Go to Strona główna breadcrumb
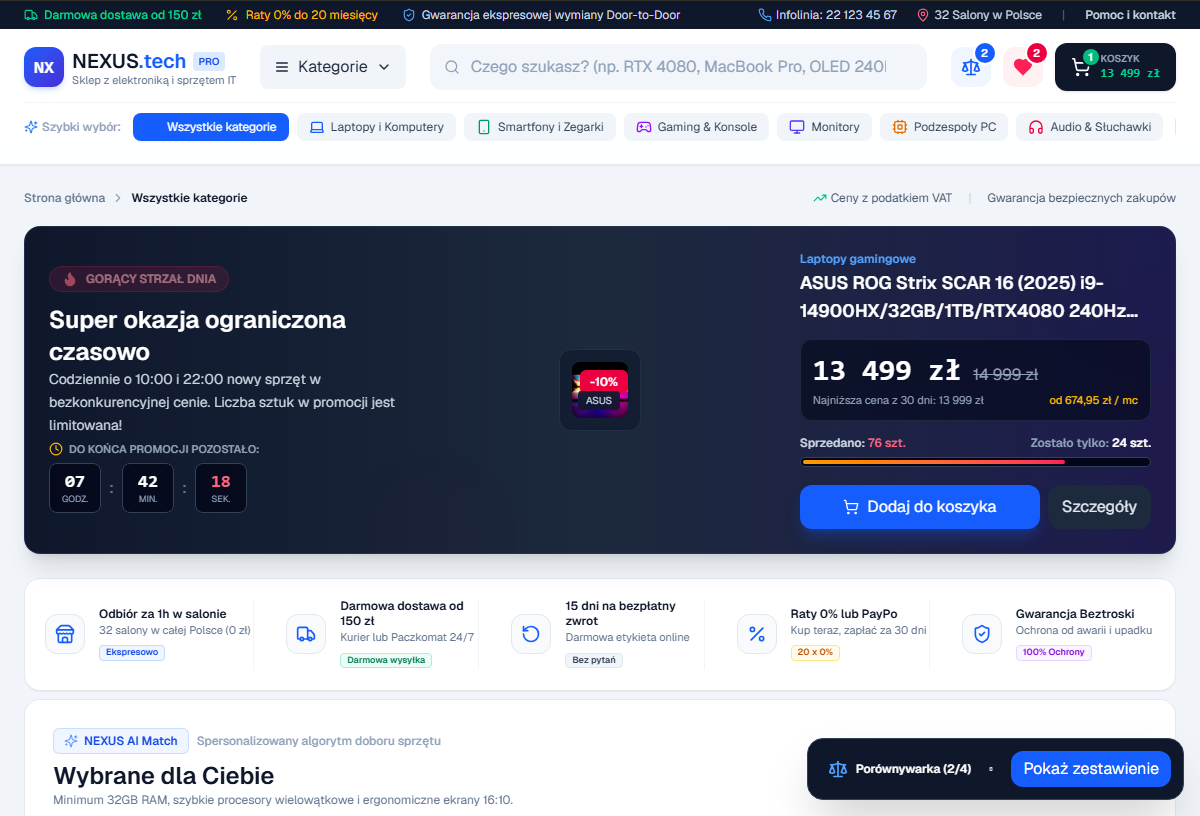Viewport: 1200px width, 816px height. 64,198
